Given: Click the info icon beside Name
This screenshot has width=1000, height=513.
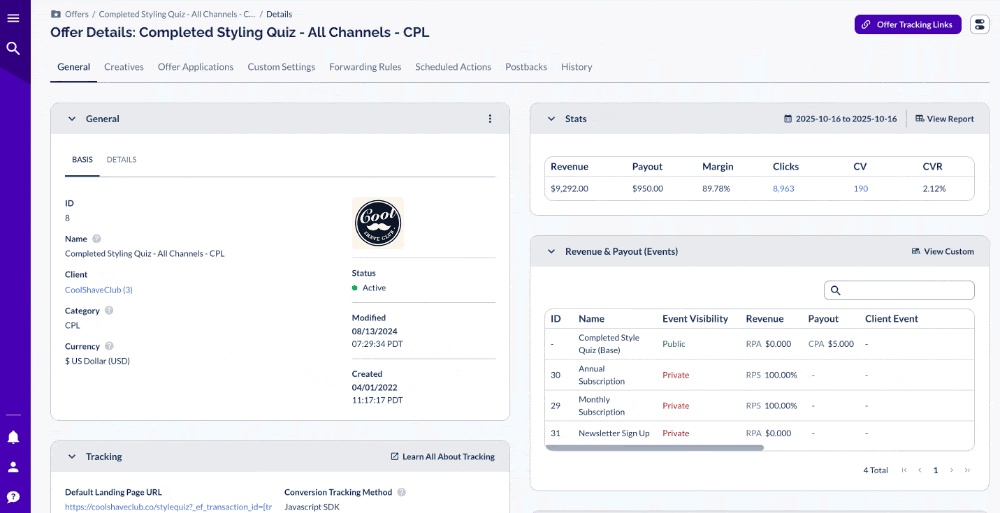Looking at the screenshot, I should click(97, 239).
